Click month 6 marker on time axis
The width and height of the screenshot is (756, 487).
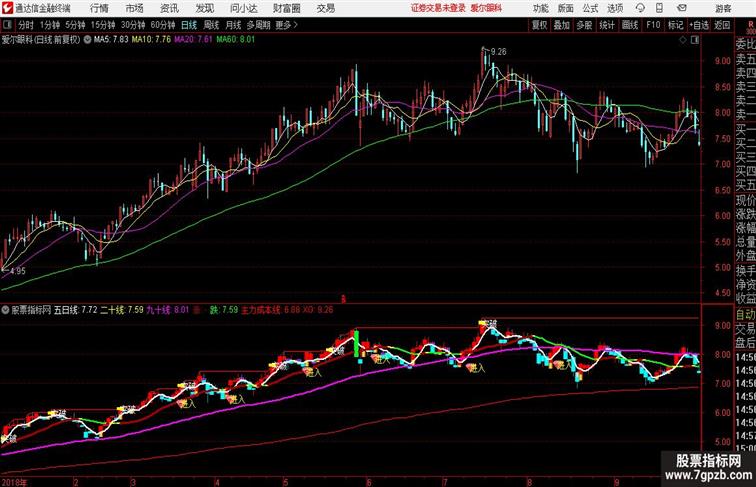[369, 482]
